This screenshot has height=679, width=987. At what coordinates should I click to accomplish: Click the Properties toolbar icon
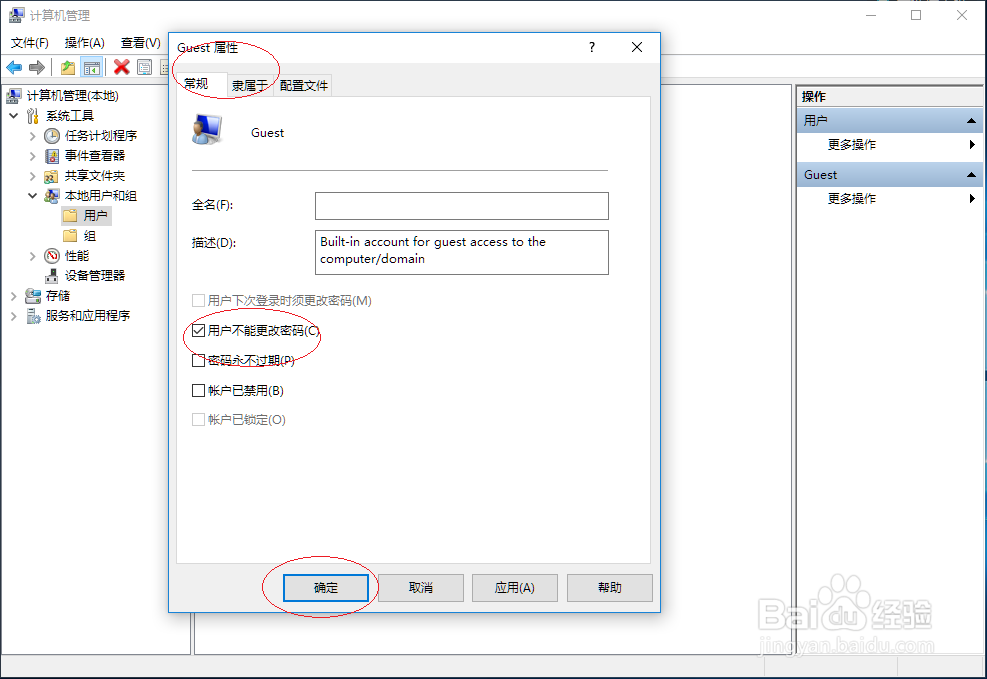pos(144,67)
